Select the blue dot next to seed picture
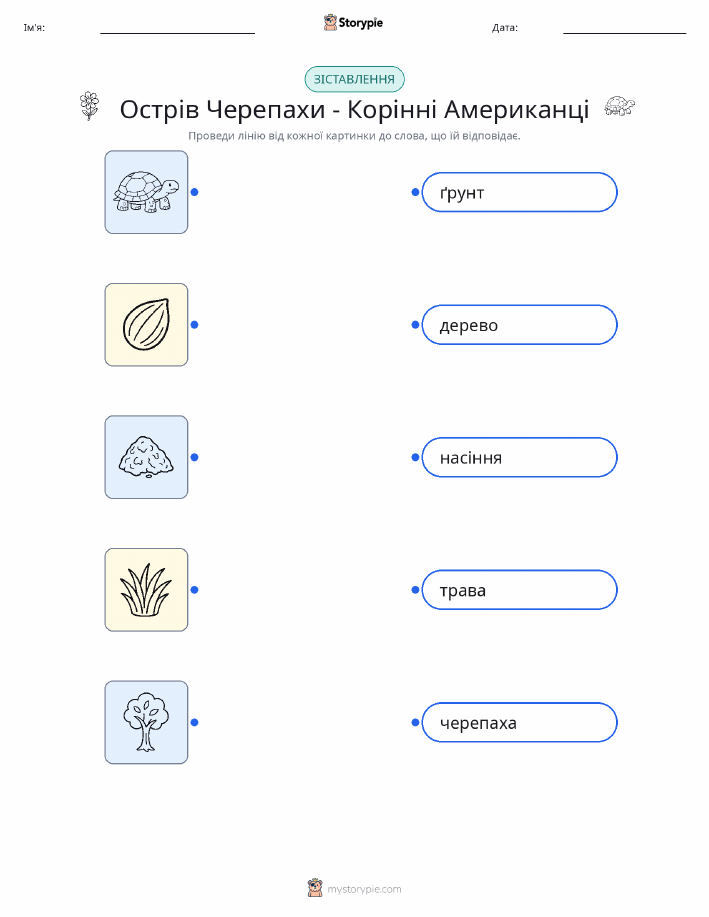 pyautogui.click(x=195, y=325)
